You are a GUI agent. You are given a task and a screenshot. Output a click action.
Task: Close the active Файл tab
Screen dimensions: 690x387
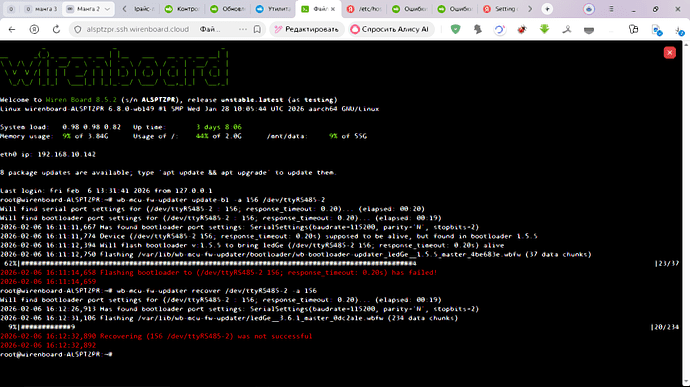333,9
